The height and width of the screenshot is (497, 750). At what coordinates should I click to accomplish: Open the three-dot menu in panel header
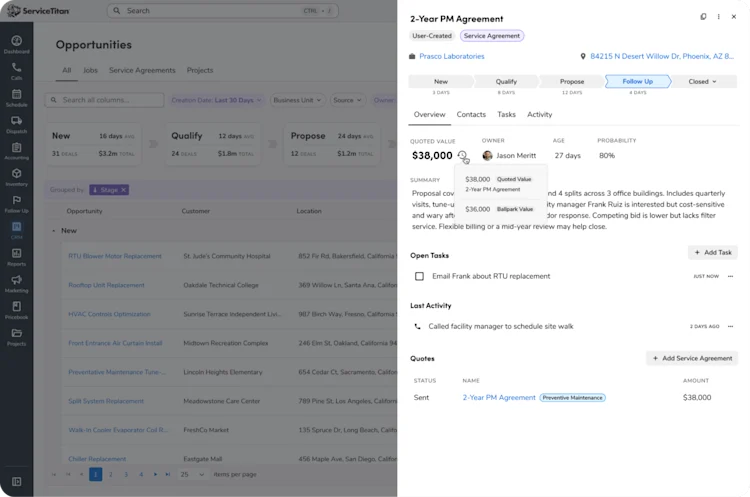(718, 17)
